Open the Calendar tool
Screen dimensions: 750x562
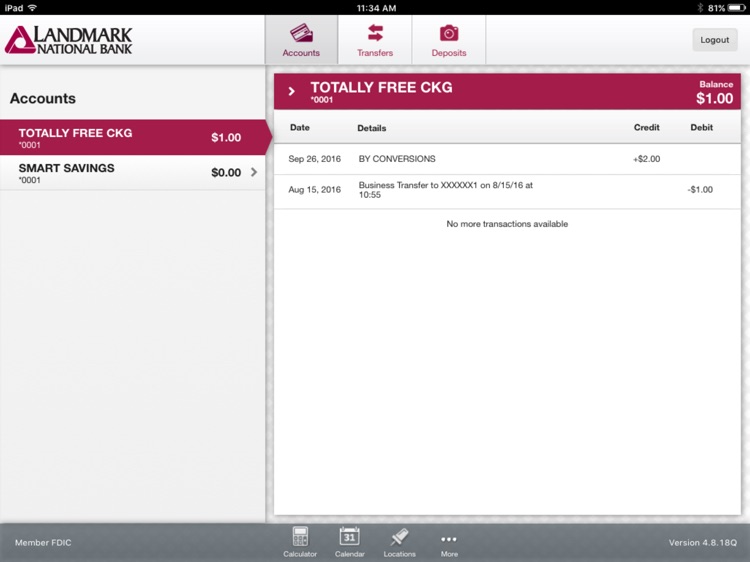point(350,542)
